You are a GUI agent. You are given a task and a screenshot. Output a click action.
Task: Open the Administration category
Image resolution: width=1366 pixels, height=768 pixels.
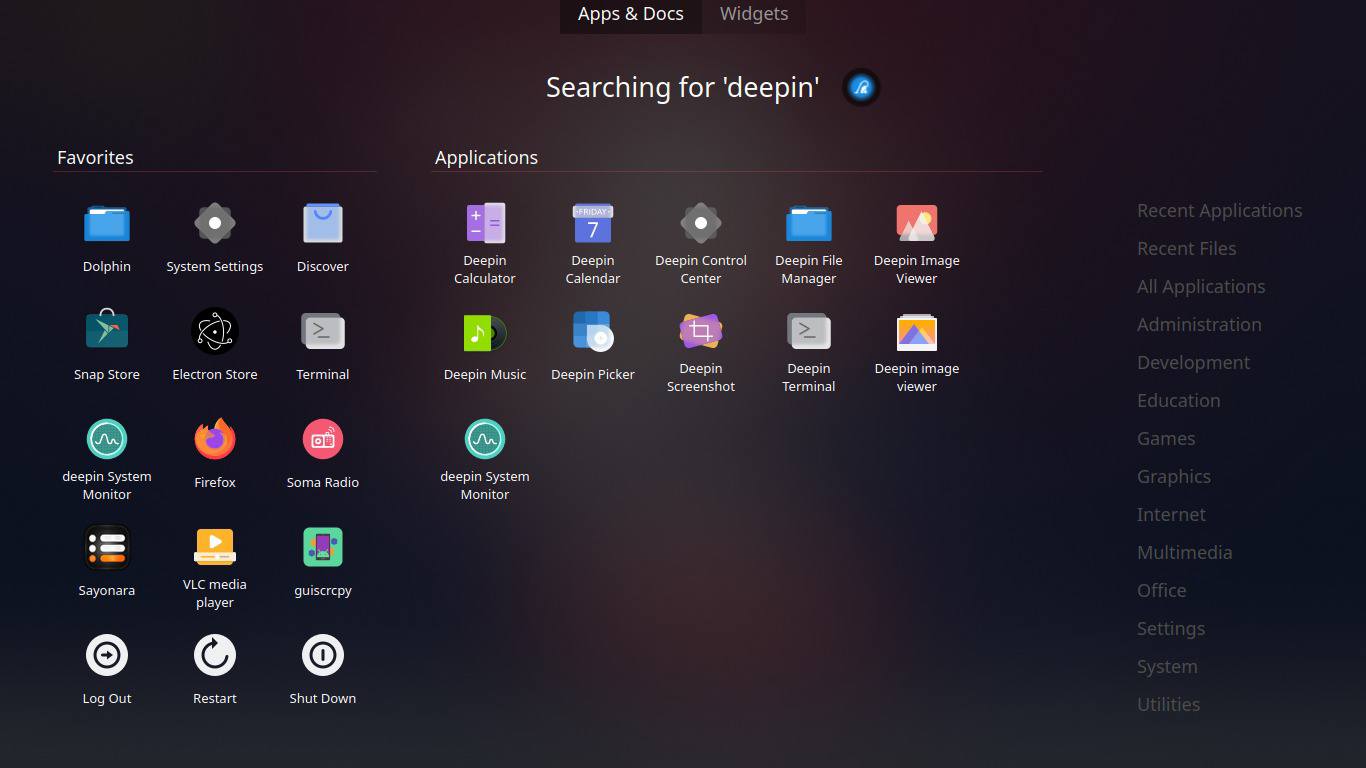point(1199,324)
